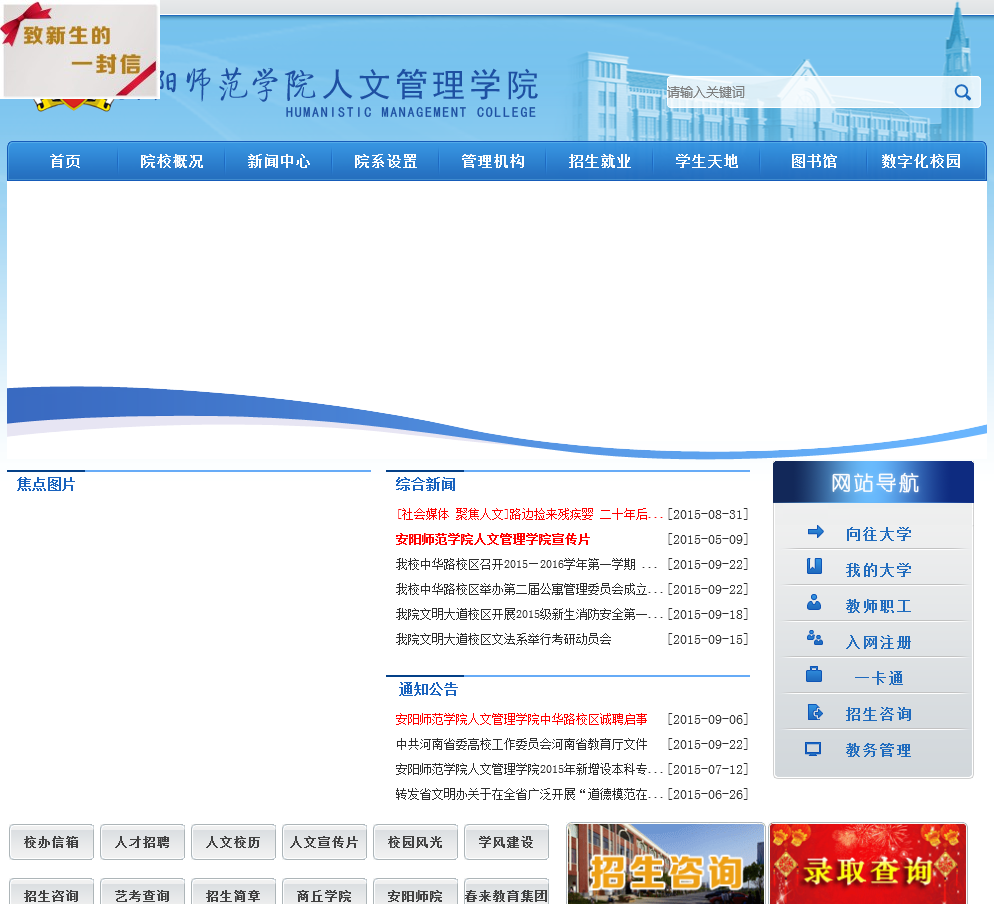The width and height of the screenshot is (994, 904).
Task: Open 教师职工 sidebar link
Action: (x=879, y=606)
